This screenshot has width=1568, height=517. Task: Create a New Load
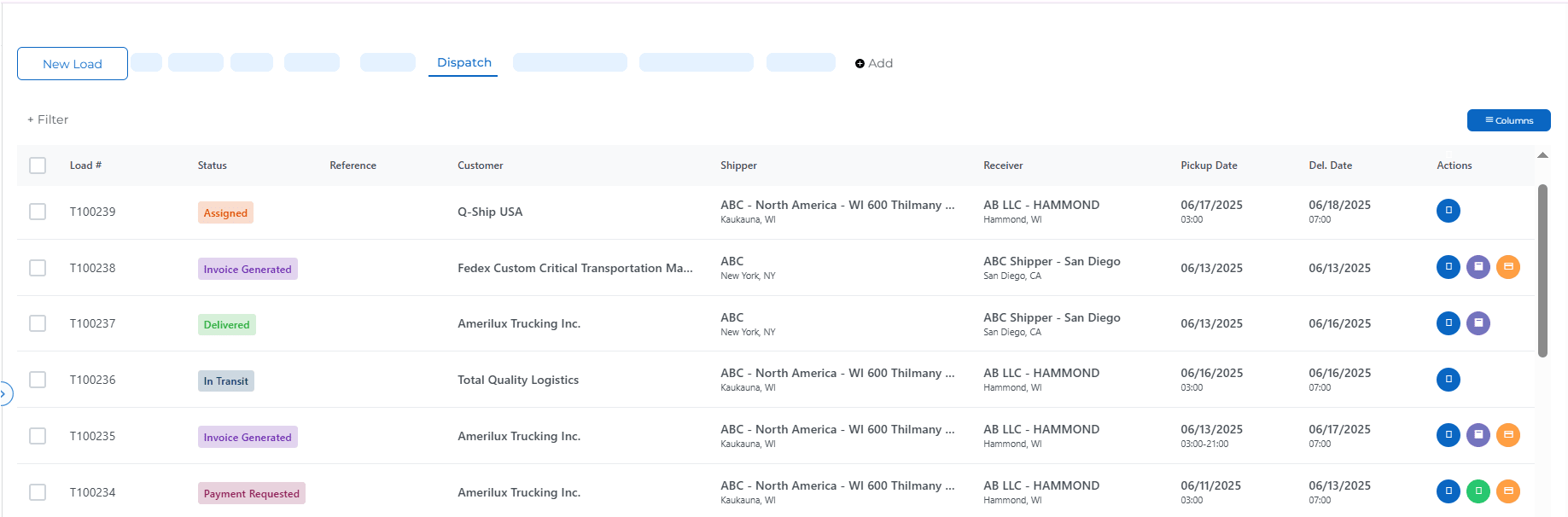(x=73, y=64)
